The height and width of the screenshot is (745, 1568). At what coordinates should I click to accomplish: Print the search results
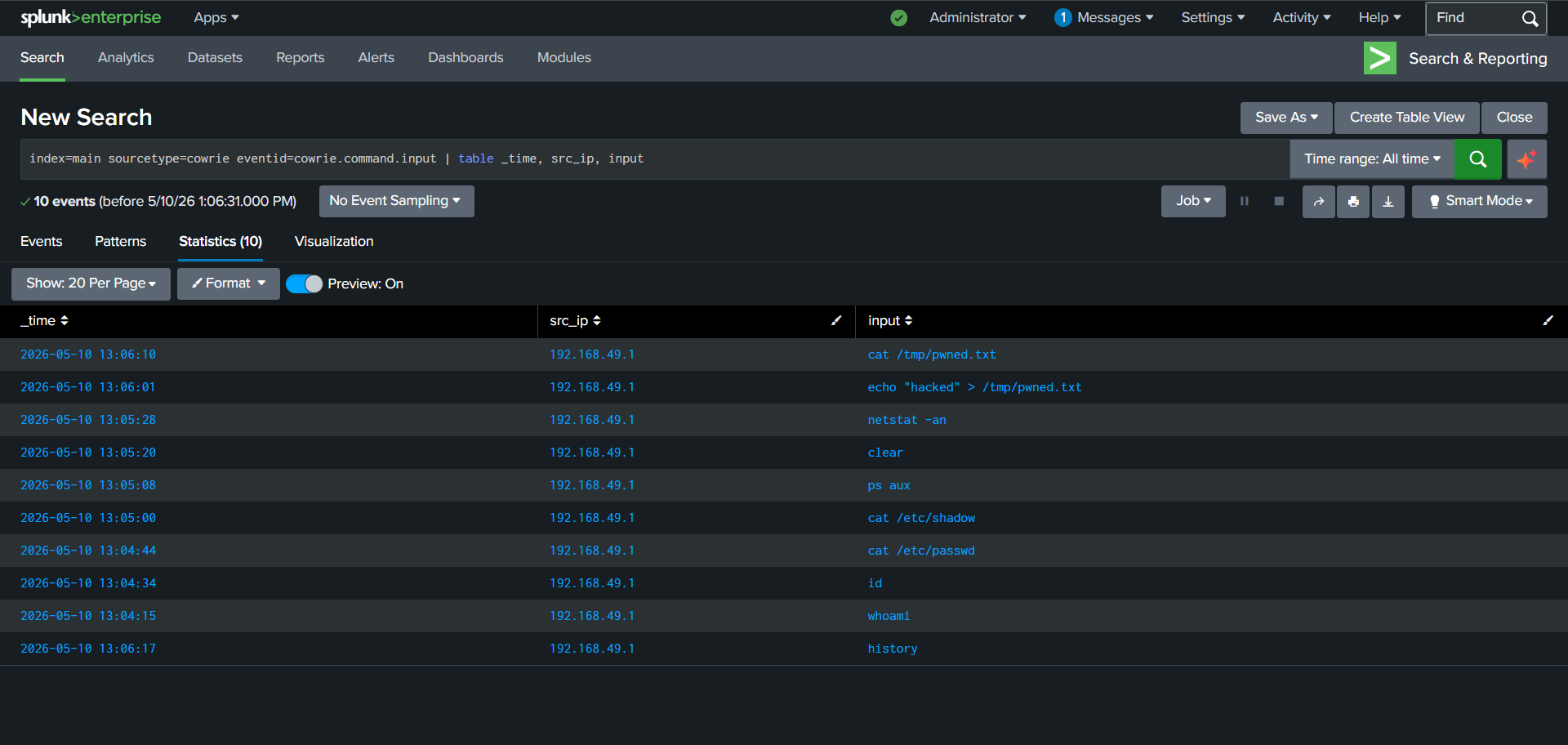(x=1353, y=201)
